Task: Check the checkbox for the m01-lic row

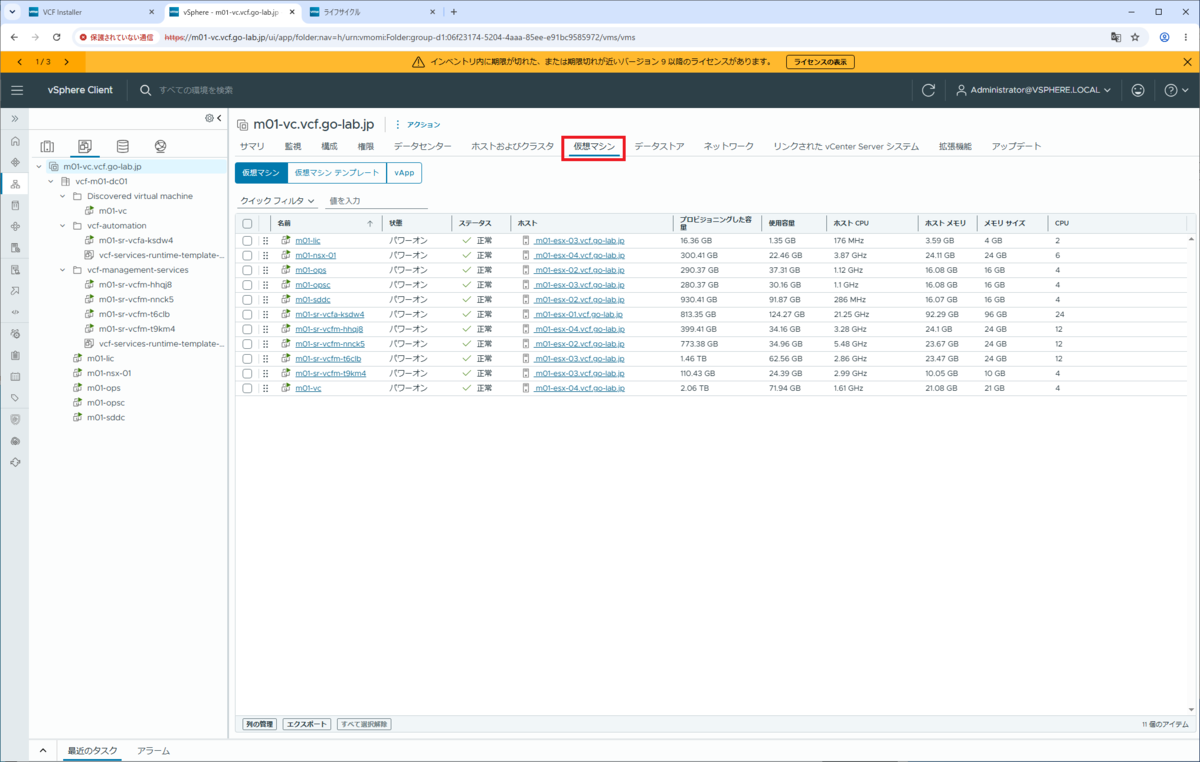Action: point(247,241)
